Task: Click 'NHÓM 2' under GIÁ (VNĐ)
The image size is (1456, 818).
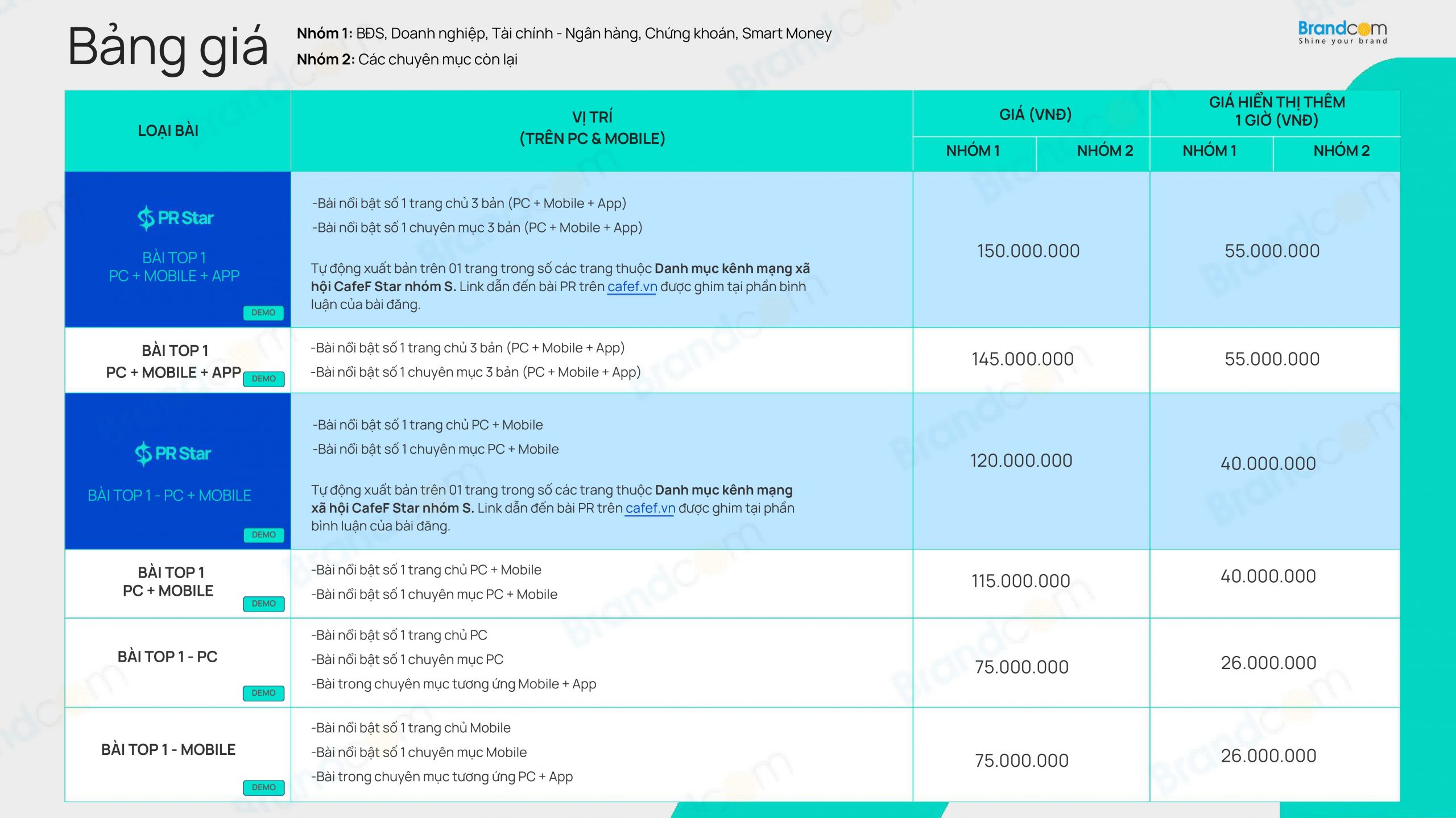Action: (1105, 151)
